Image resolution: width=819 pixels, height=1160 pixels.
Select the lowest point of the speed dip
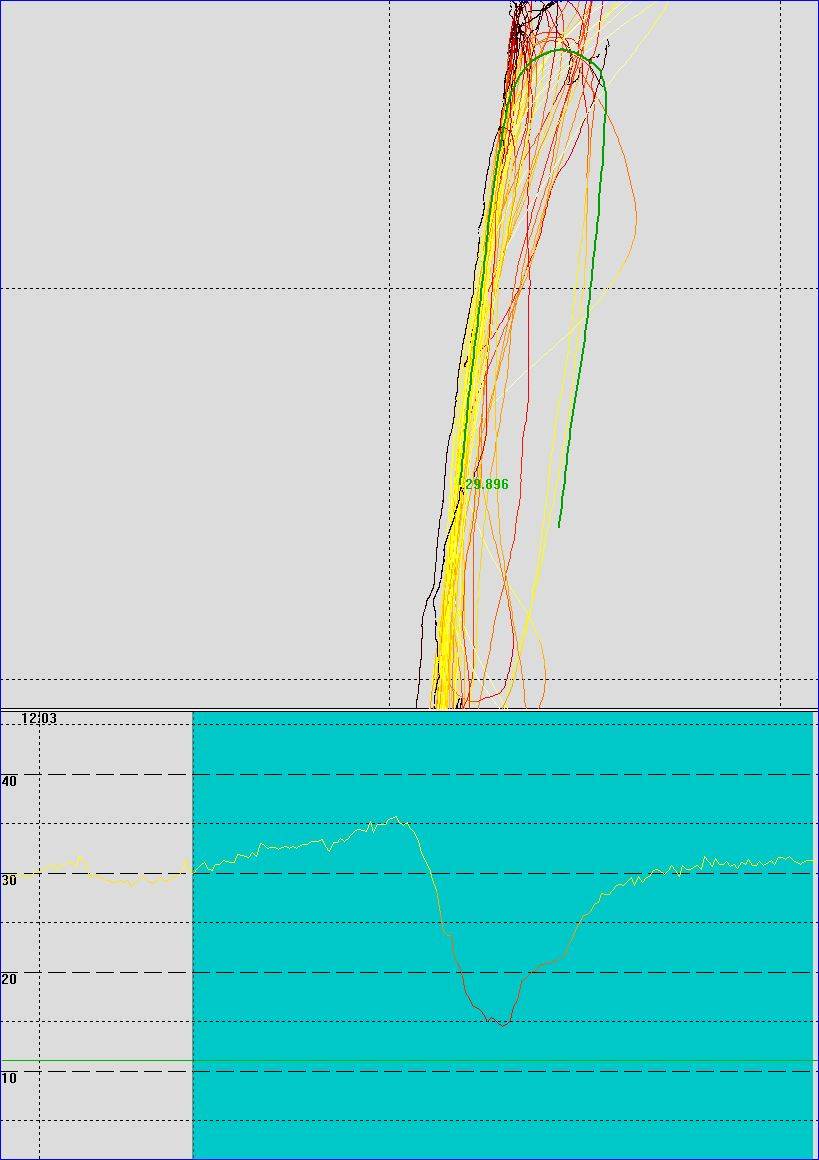pos(504,1024)
